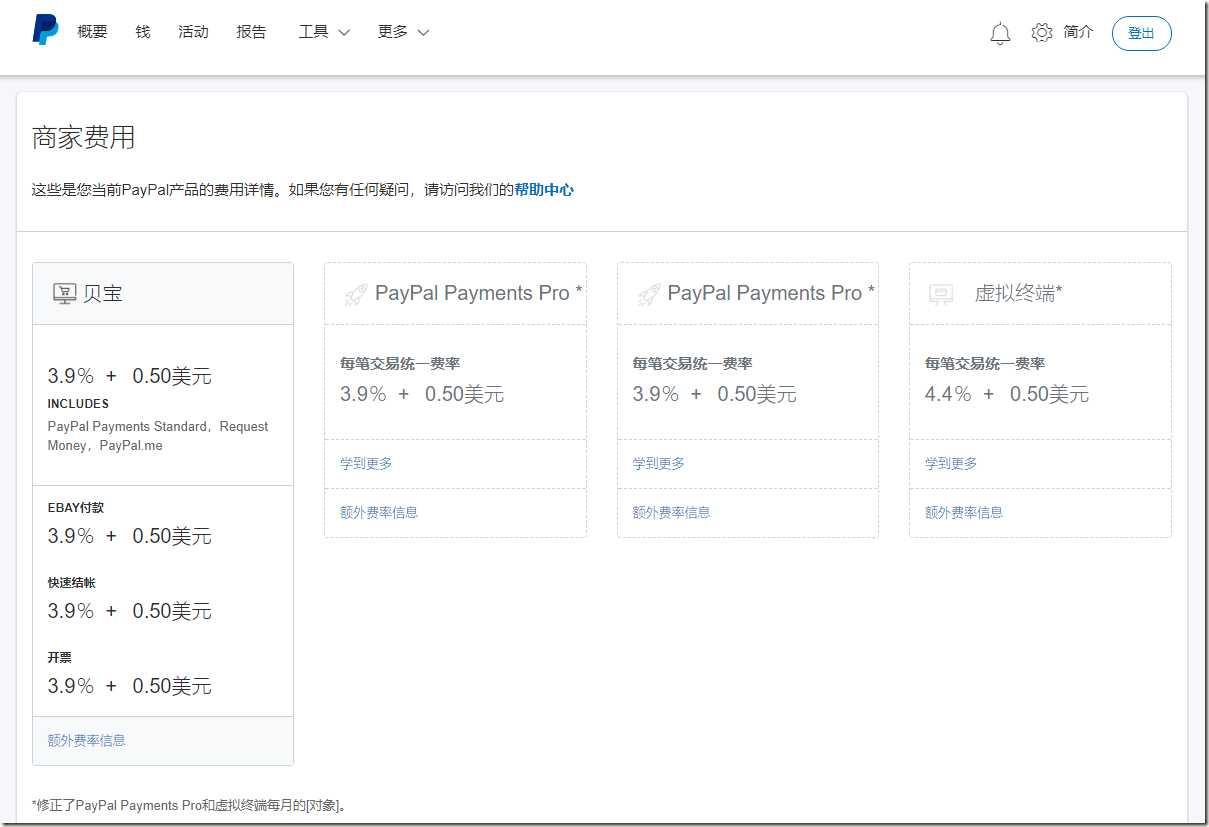Open the 报告 menu item
Screen dimensions: 1209x827
pos(252,32)
